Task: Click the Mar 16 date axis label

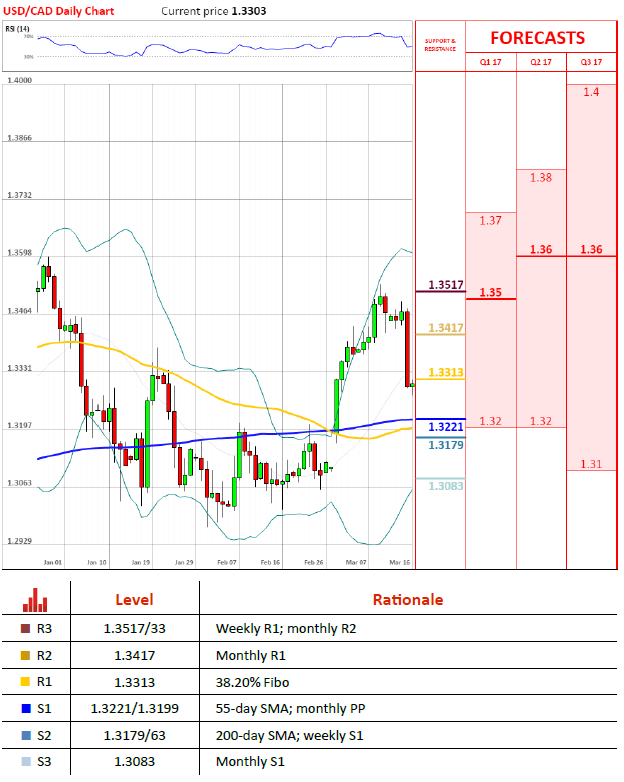Action: tap(400, 562)
